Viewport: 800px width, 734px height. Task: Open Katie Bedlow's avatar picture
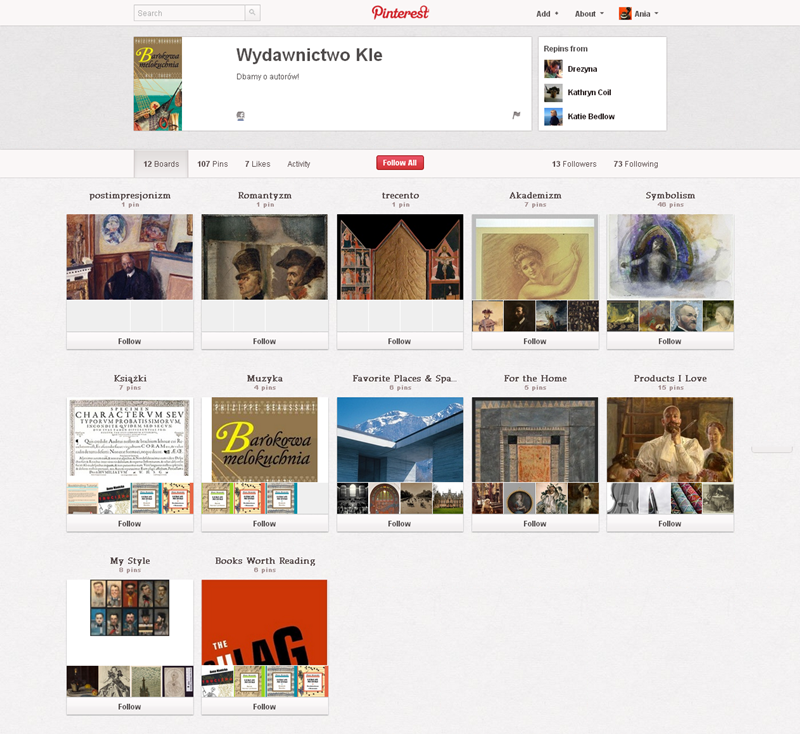tap(553, 117)
